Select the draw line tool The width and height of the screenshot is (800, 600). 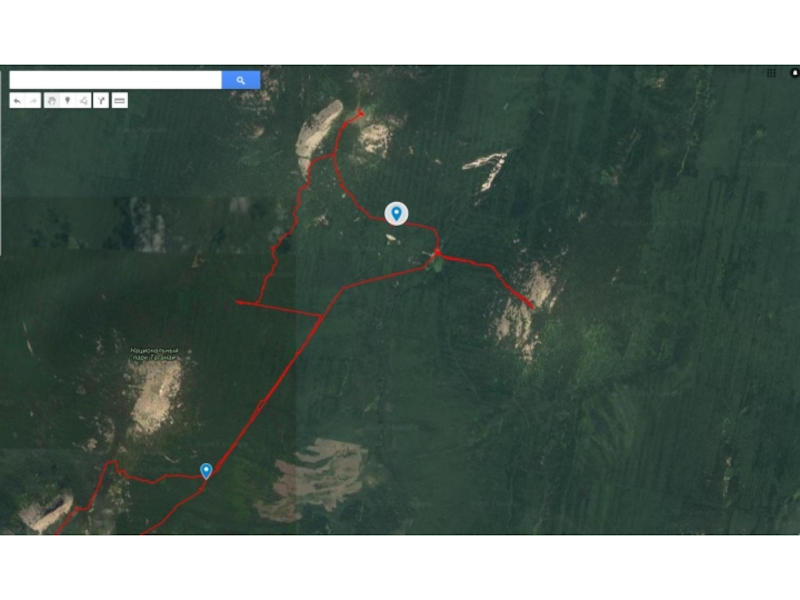click(x=83, y=101)
